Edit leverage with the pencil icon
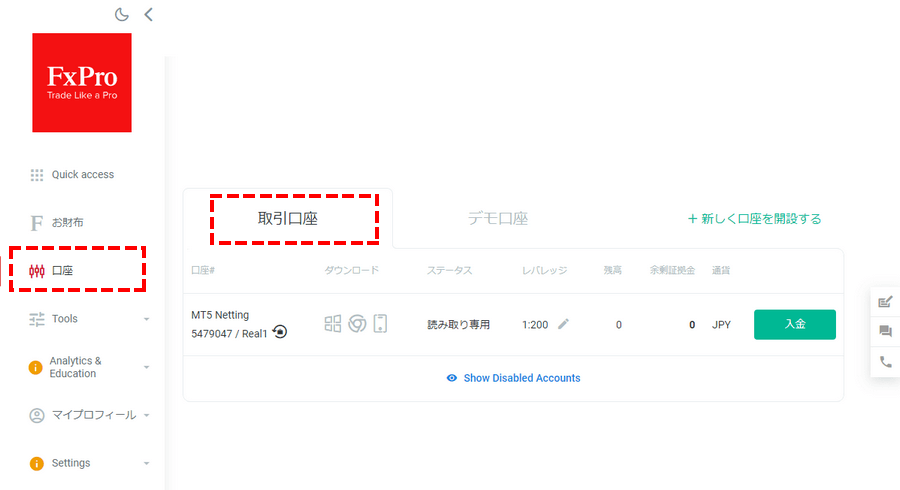Image resolution: width=900 pixels, height=490 pixels. click(564, 324)
